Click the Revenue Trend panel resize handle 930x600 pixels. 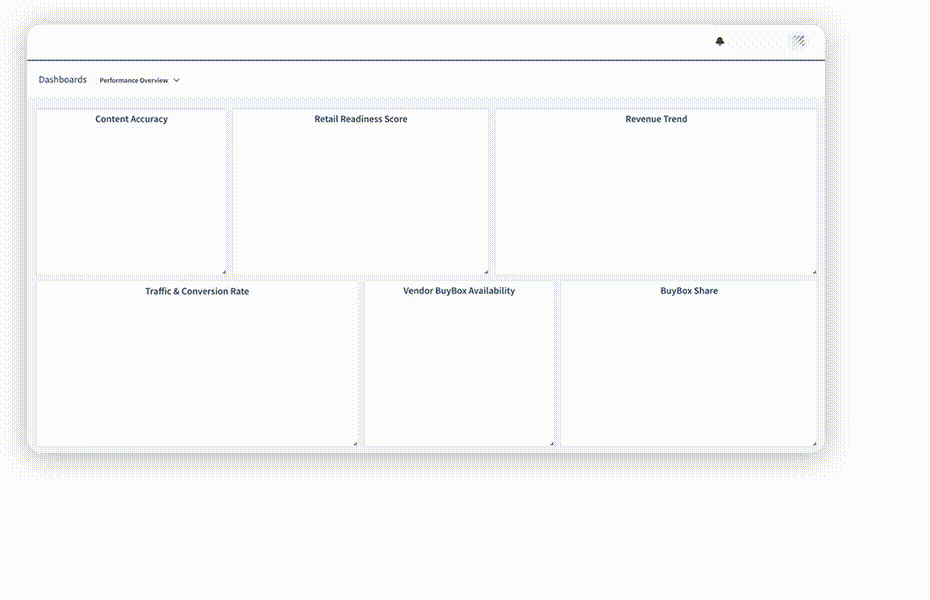pyautogui.click(x=814, y=271)
